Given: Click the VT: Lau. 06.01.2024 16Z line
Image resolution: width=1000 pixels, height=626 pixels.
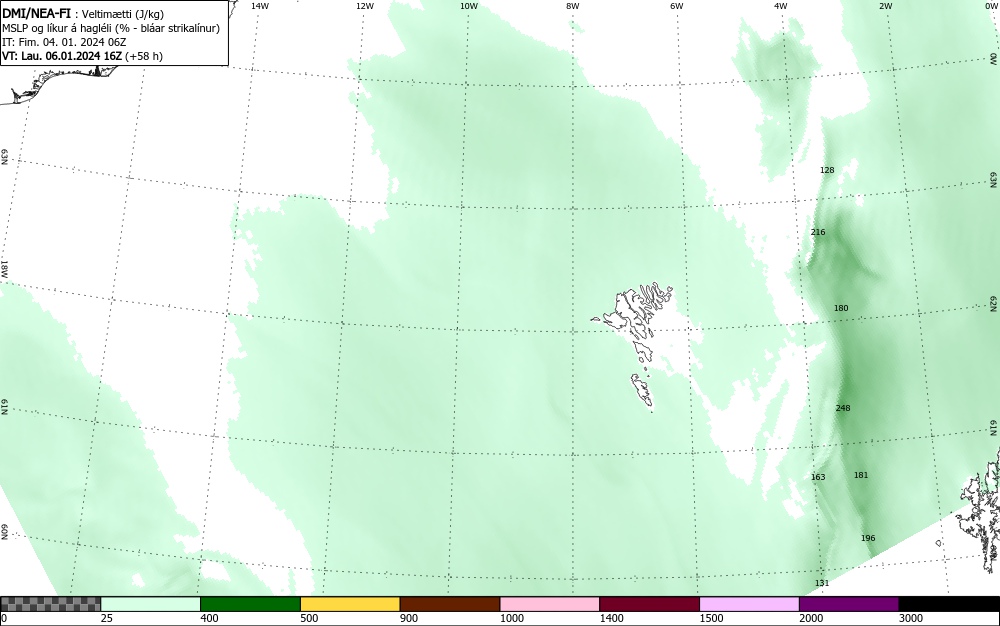Looking at the screenshot, I should pos(82,56).
